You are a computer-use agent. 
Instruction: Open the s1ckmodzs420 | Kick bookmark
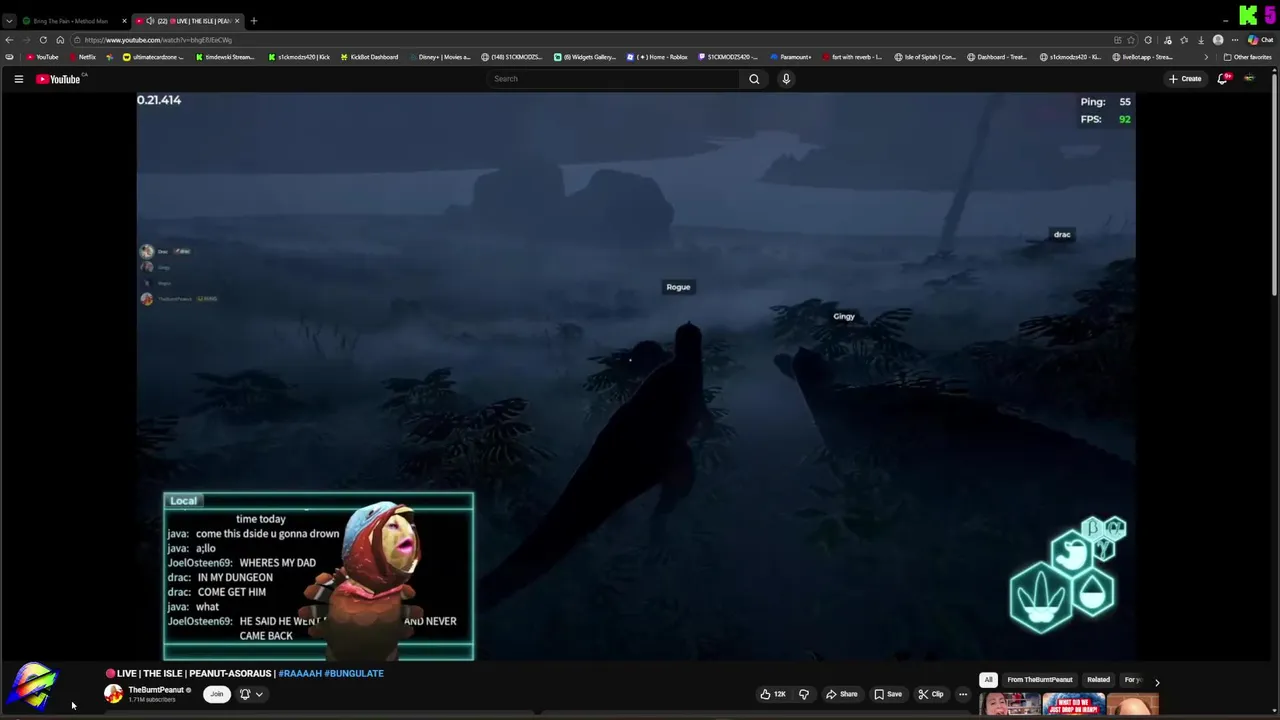(299, 57)
